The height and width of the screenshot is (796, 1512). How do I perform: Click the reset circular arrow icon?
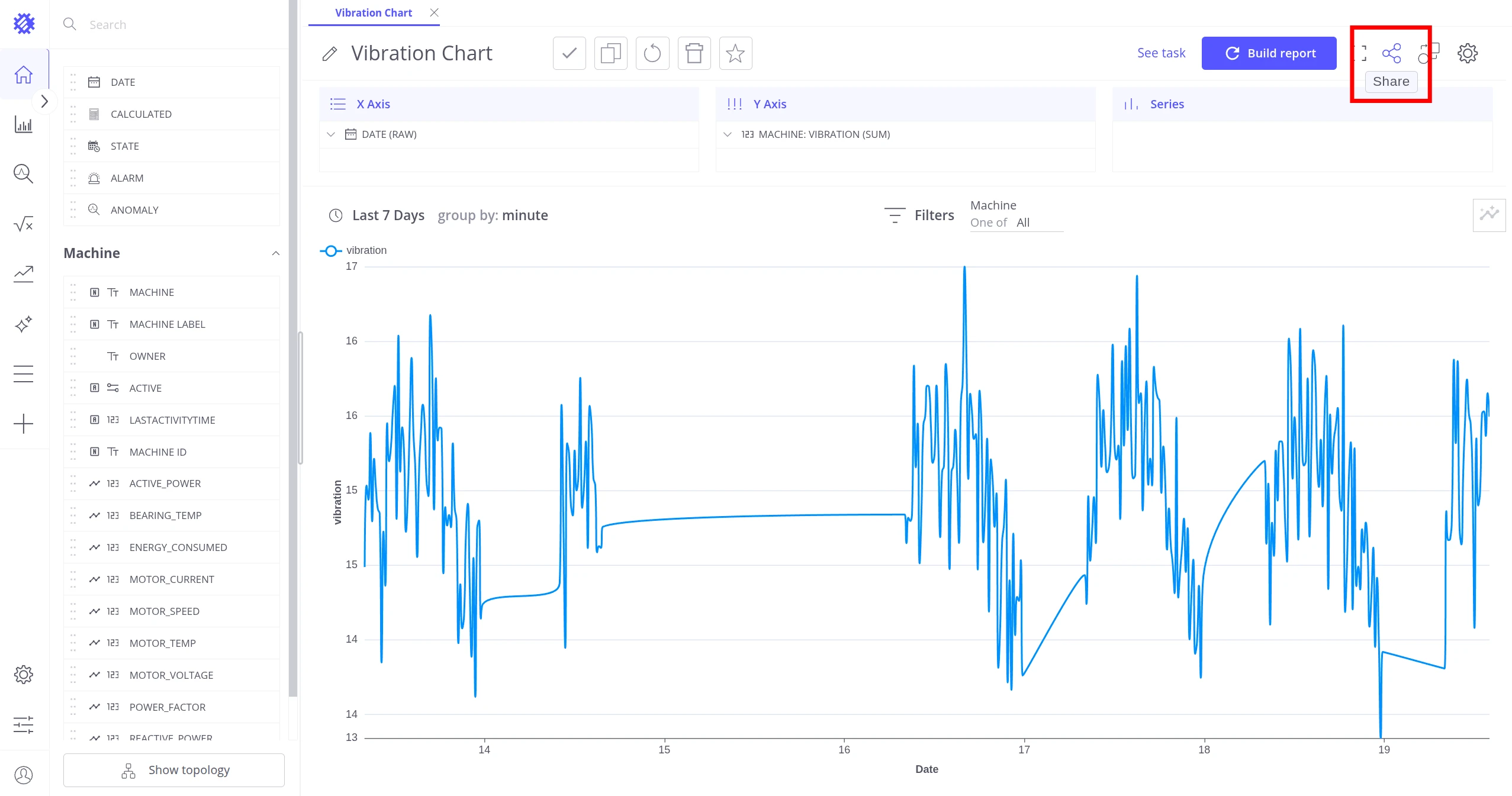point(652,53)
